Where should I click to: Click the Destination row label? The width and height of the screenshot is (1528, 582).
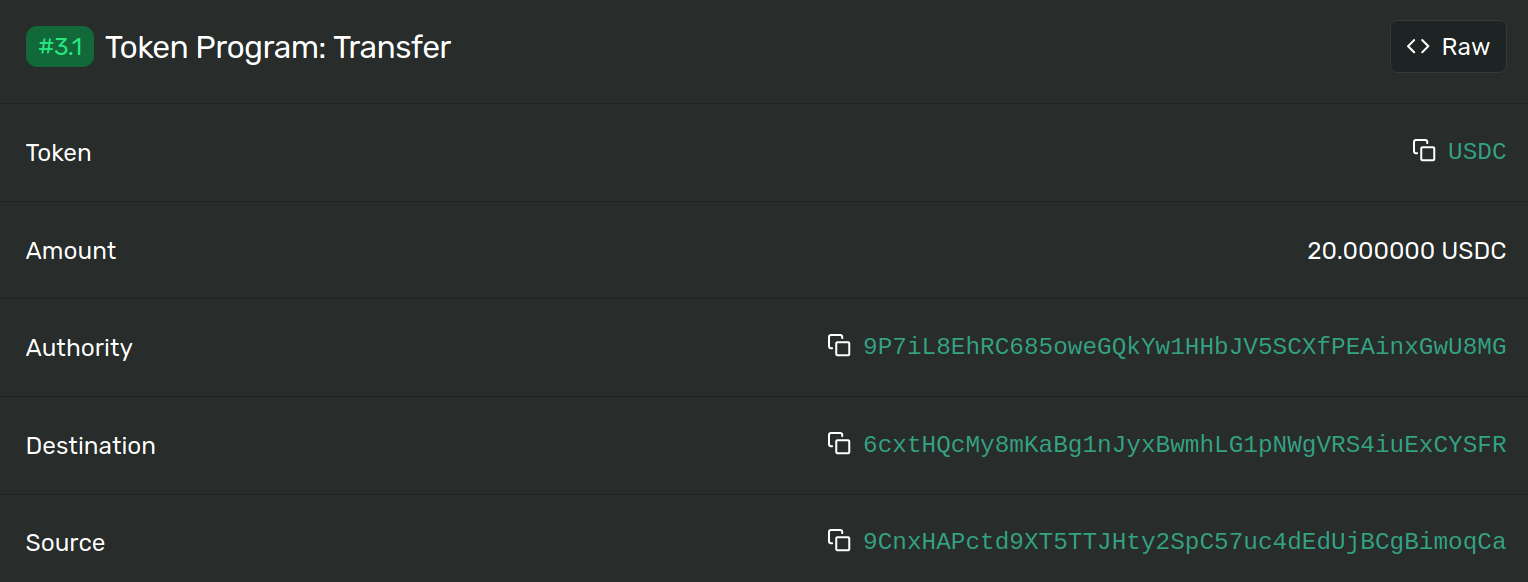tap(90, 445)
